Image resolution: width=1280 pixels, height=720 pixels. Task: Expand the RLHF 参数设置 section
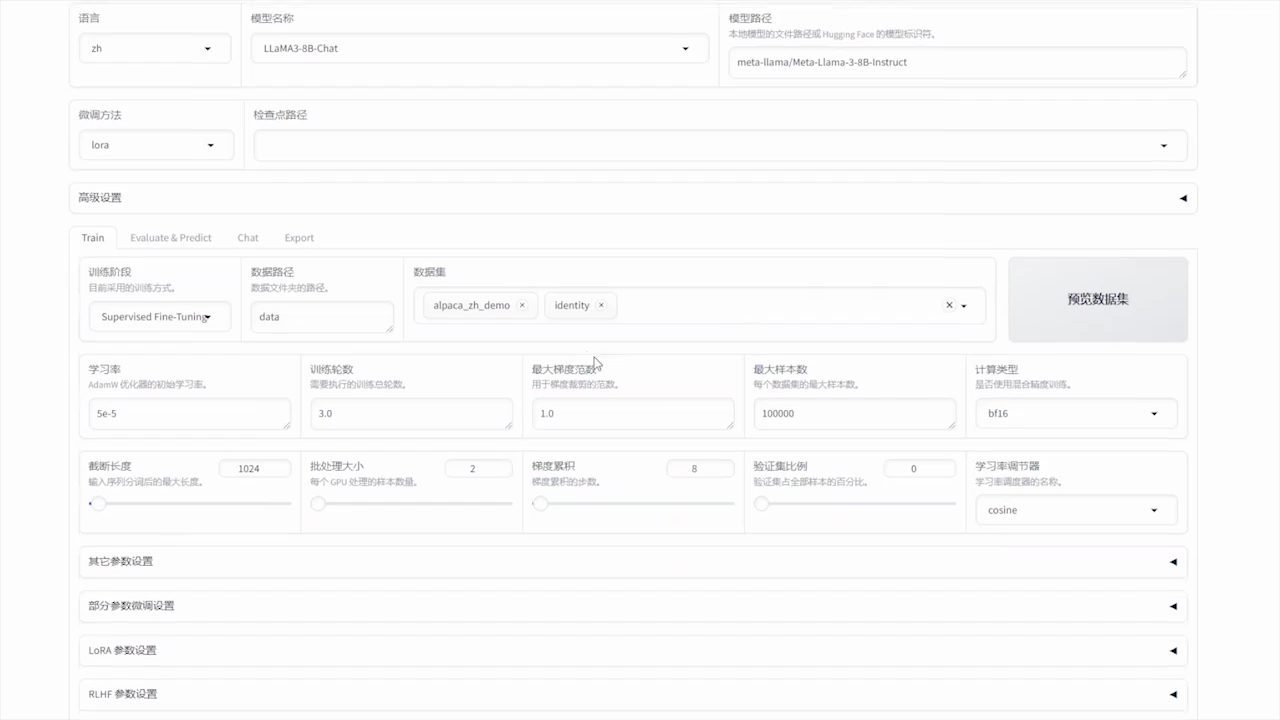tap(633, 694)
